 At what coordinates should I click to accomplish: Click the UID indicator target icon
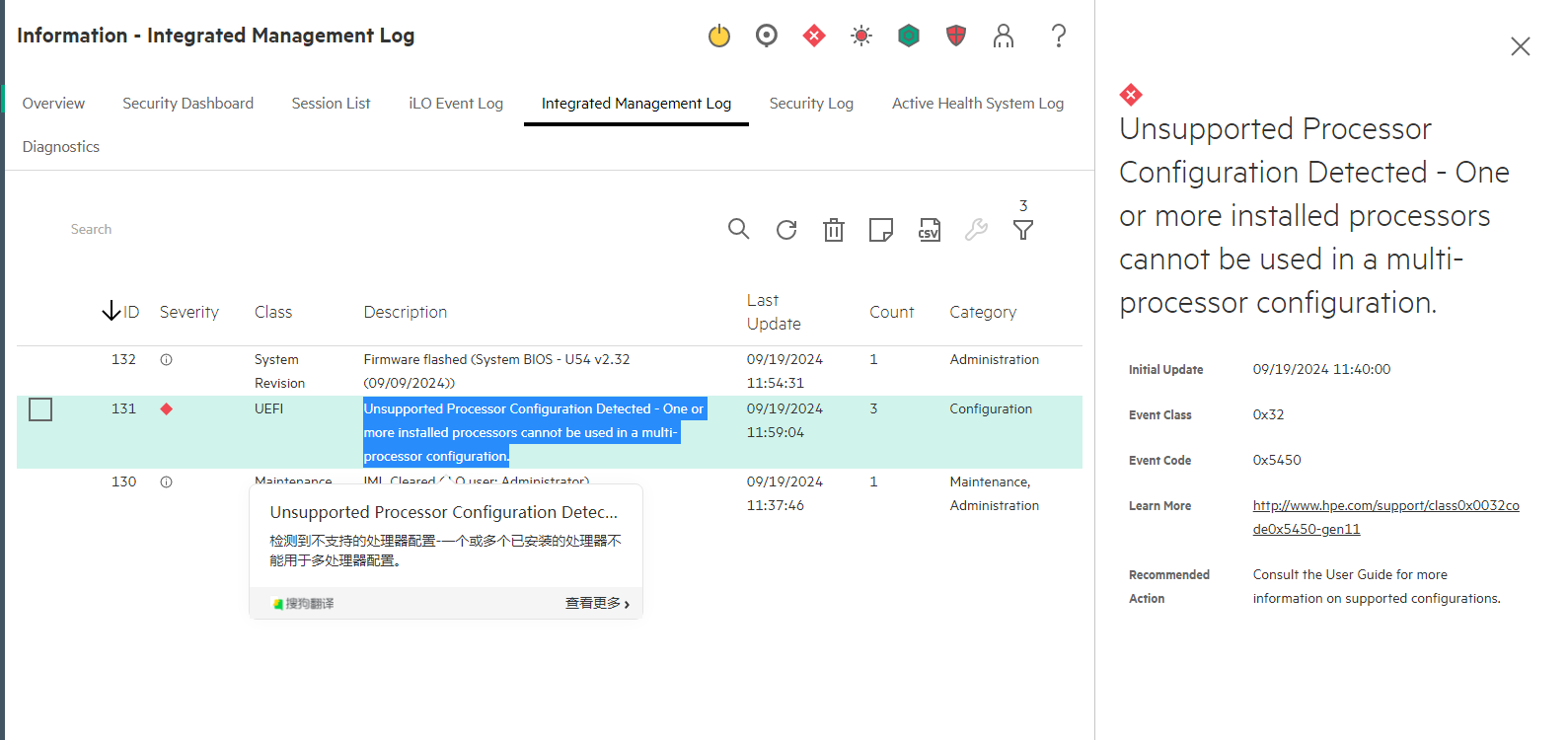767,37
